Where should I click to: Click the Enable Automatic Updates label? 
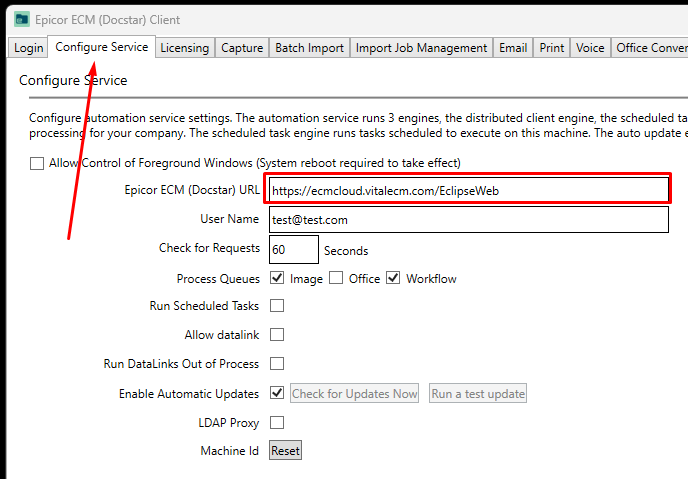tap(189, 393)
